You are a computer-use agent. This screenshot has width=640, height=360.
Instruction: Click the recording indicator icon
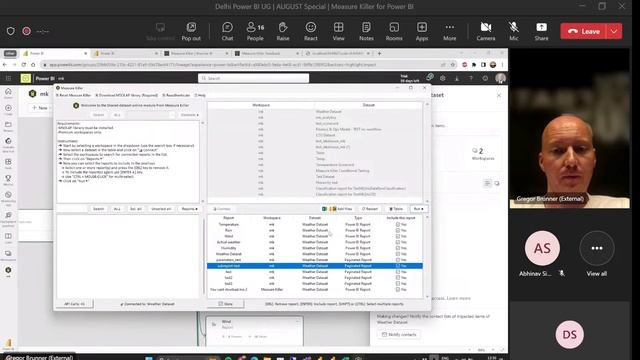point(27,31)
